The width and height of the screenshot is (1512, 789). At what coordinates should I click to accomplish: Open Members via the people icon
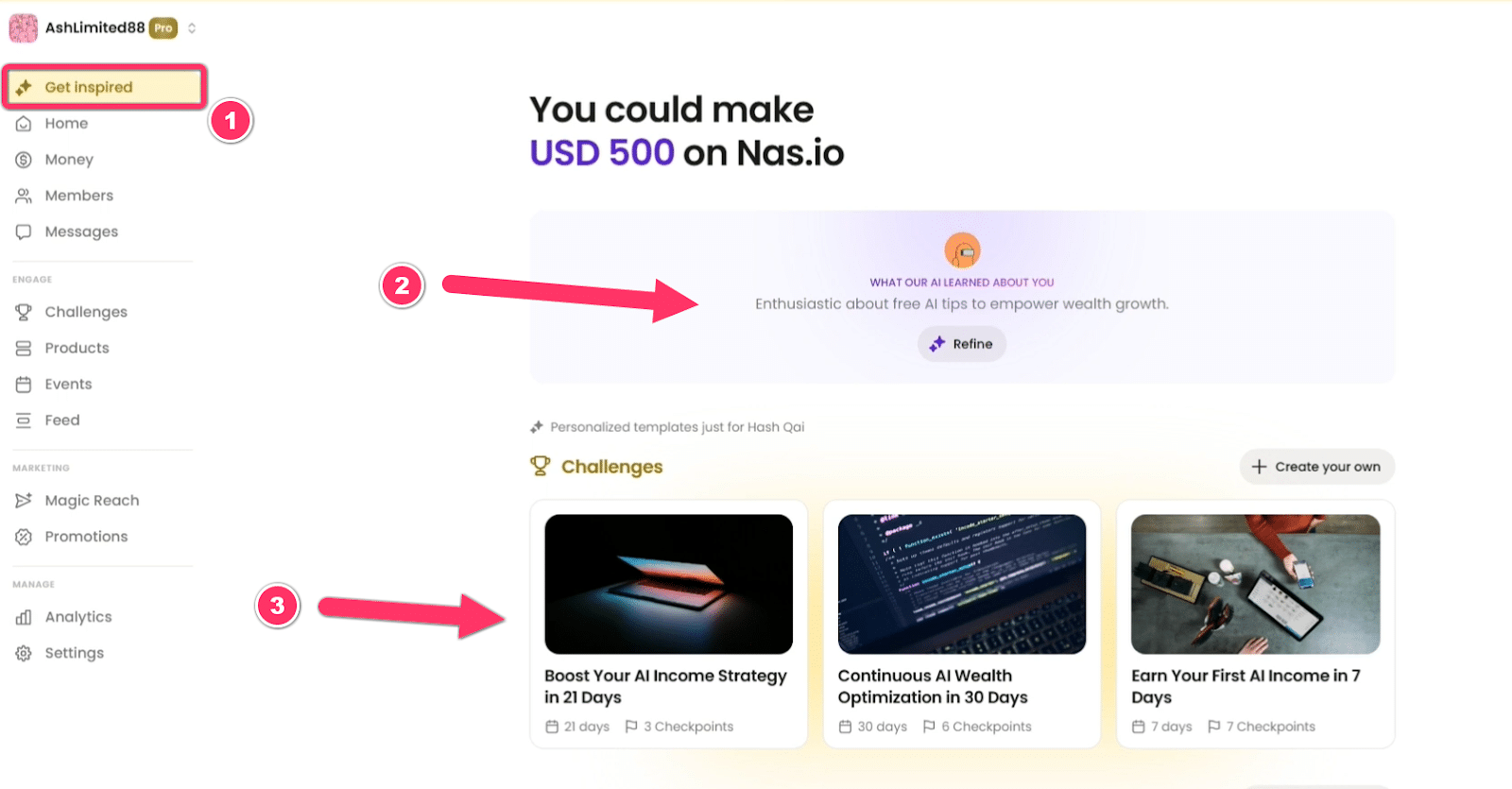click(x=24, y=196)
